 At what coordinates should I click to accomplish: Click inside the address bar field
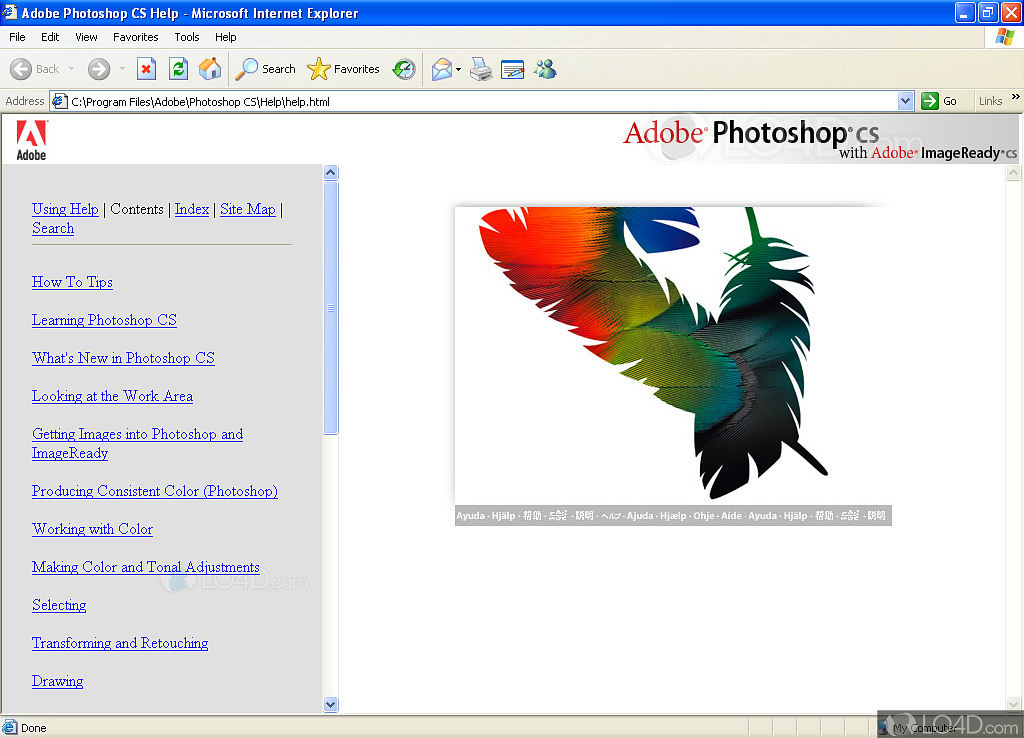(x=480, y=101)
